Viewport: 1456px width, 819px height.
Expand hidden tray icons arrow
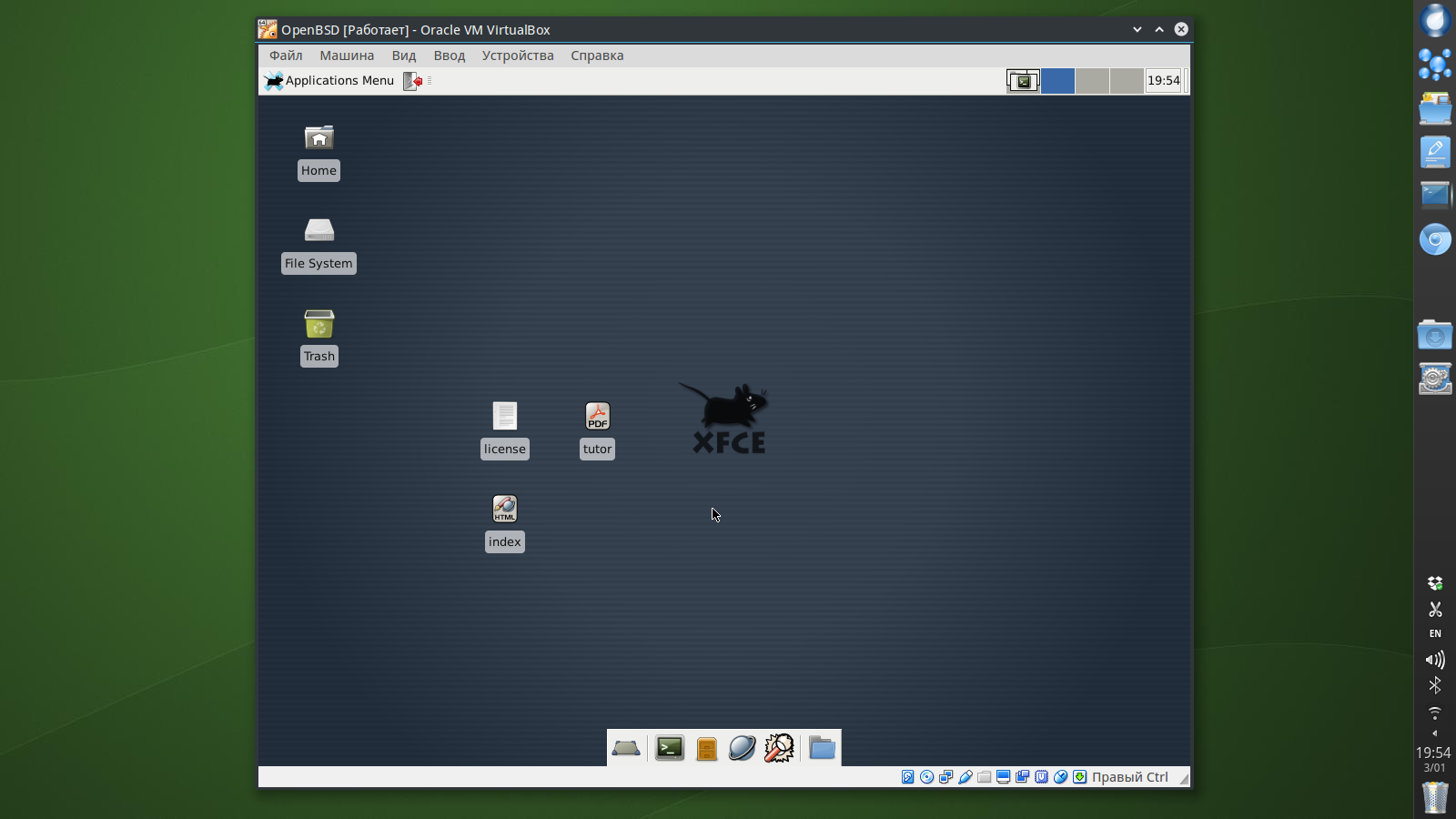(1435, 733)
